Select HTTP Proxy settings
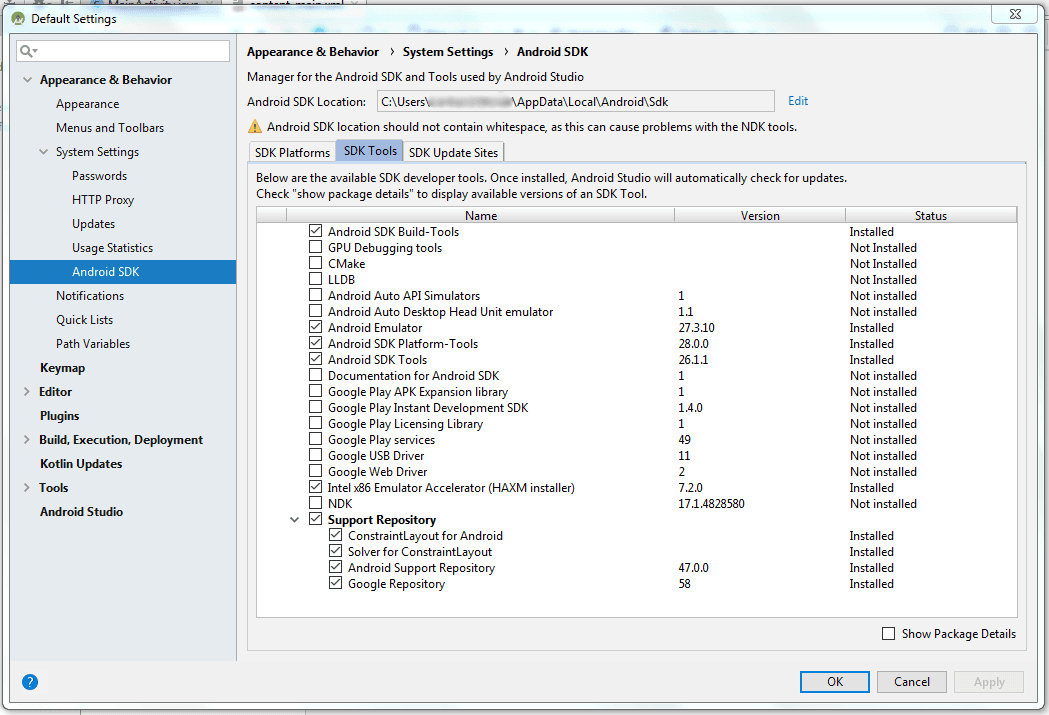The image size is (1049, 715). point(103,200)
